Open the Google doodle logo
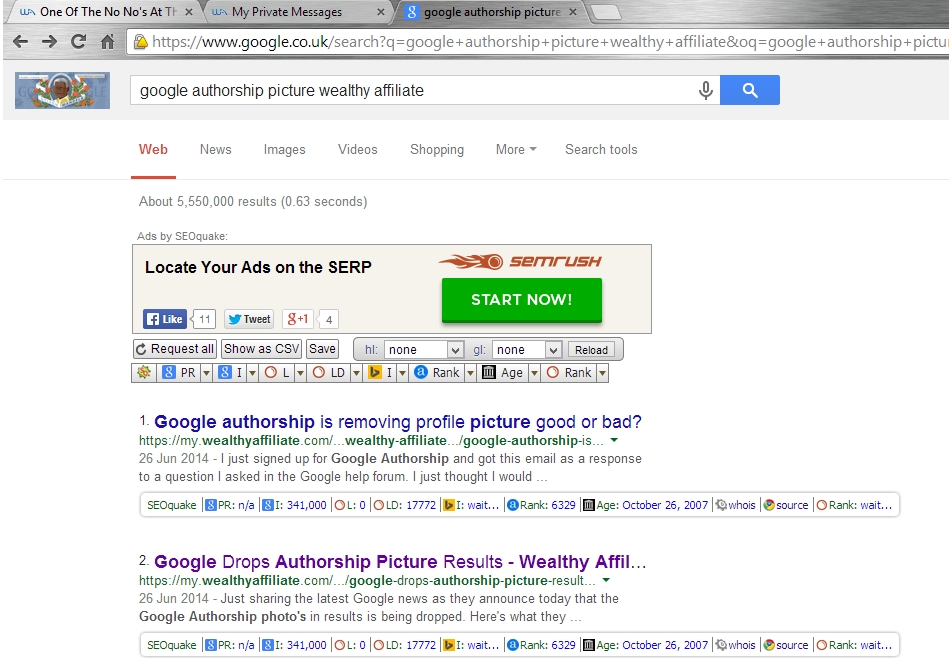 62,91
